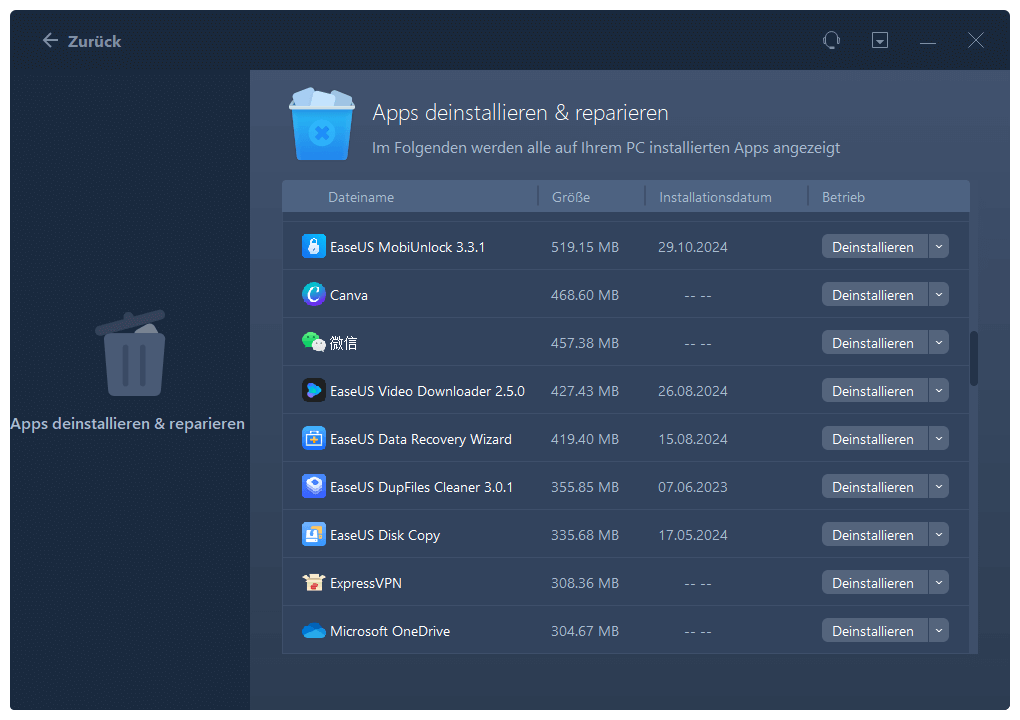Click the back arrow icon beside Zurück

[x=50, y=40]
